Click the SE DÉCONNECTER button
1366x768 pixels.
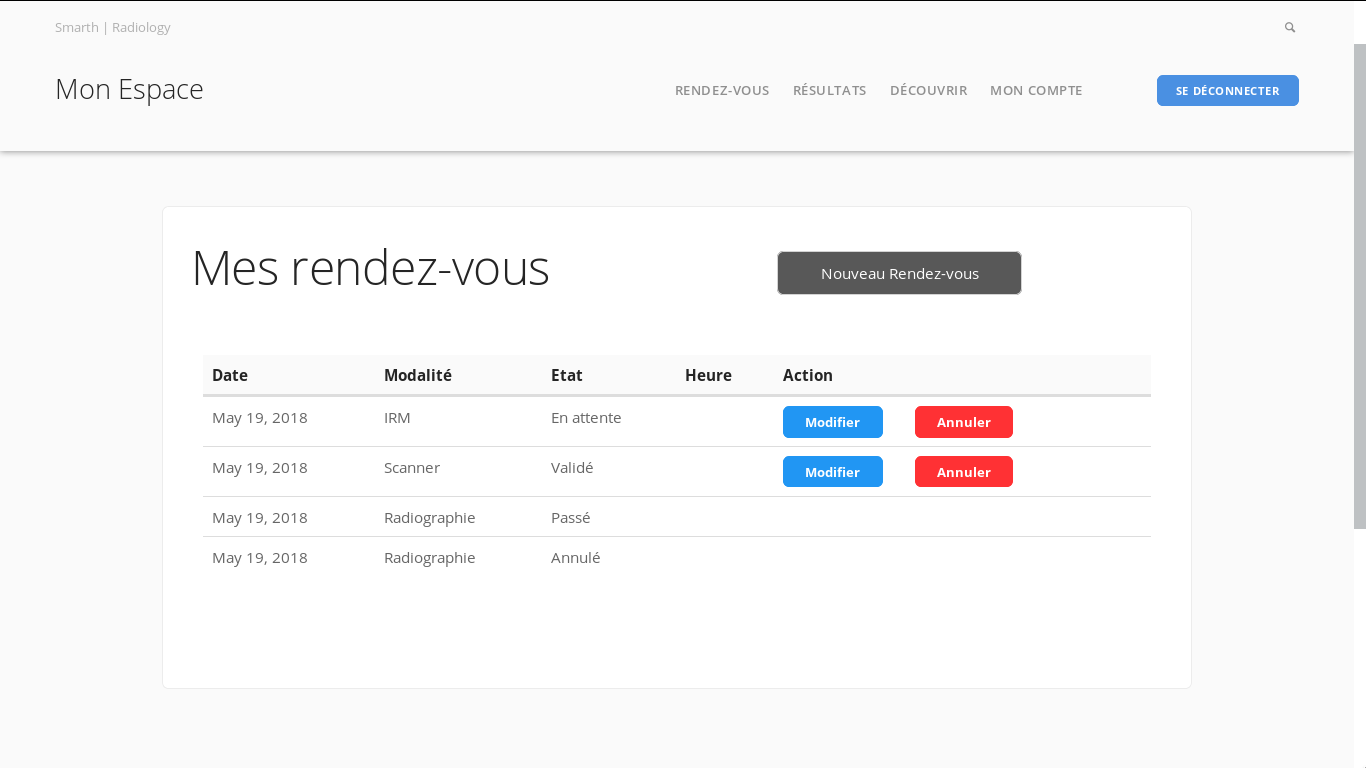[1228, 90]
